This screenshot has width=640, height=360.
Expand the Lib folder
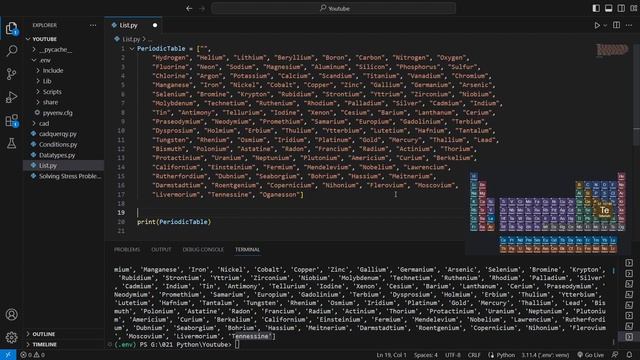point(47,81)
